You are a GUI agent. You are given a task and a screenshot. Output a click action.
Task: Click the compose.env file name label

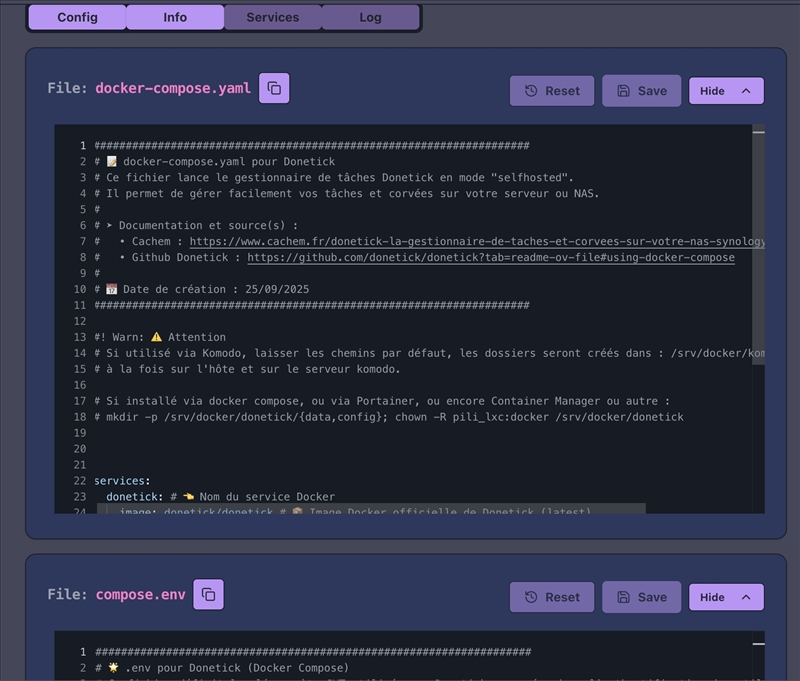tap(140, 595)
